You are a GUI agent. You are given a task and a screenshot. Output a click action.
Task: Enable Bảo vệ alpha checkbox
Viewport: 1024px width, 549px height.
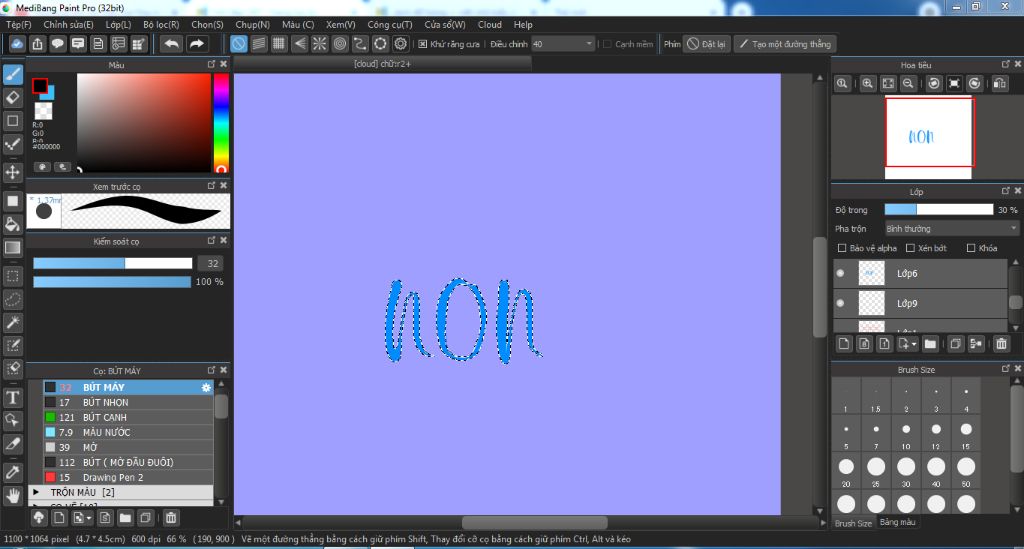842,248
